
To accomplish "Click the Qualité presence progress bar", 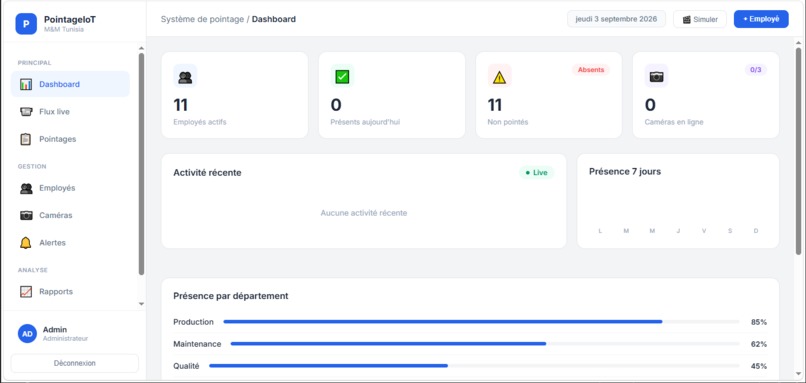I will tap(474, 366).
